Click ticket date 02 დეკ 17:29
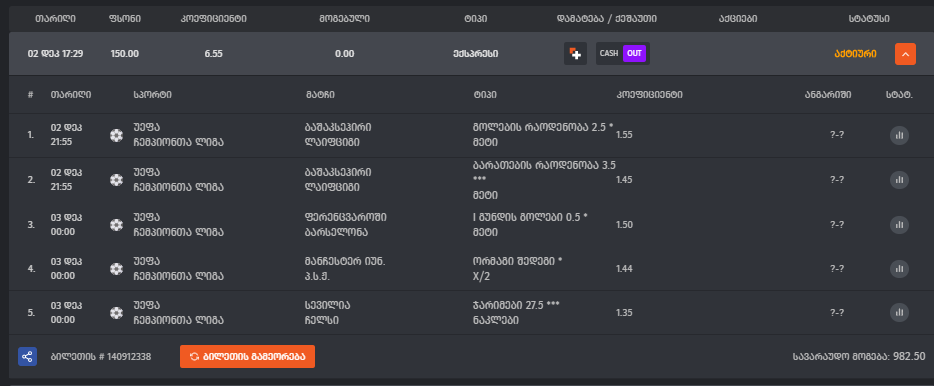Screen dimensions: 934x386 (55, 54)
